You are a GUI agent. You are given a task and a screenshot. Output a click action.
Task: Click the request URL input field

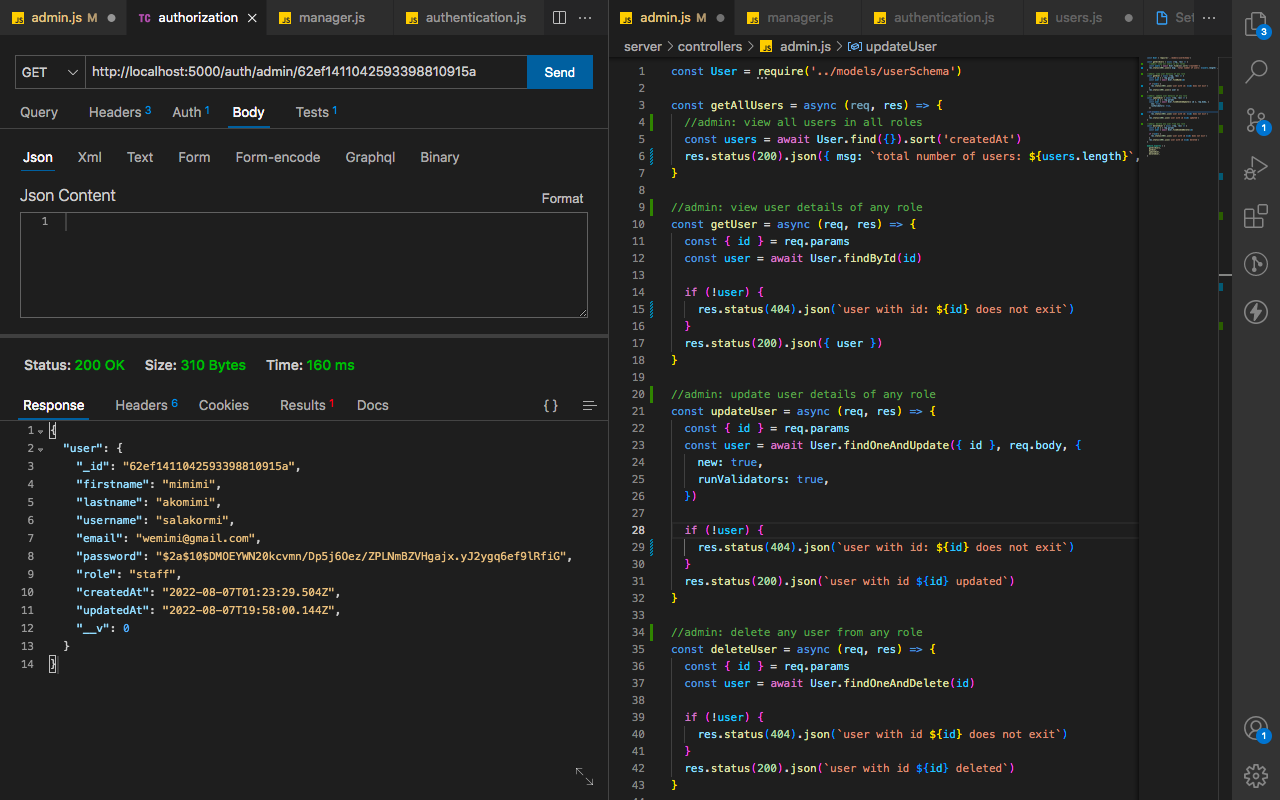tap(306, 72)
